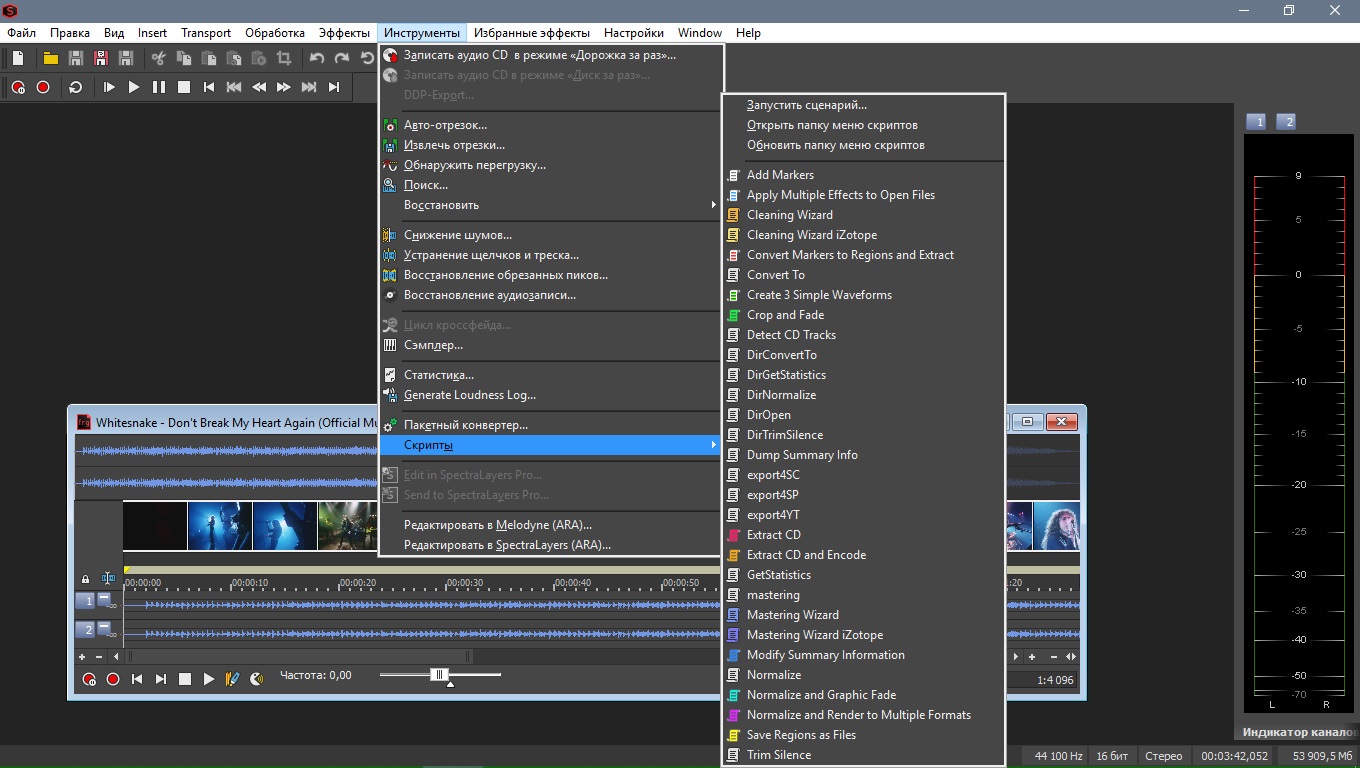1360x768 pixels.
Task: Click the red Save As floppy icon
Action: tap(100, 59)
